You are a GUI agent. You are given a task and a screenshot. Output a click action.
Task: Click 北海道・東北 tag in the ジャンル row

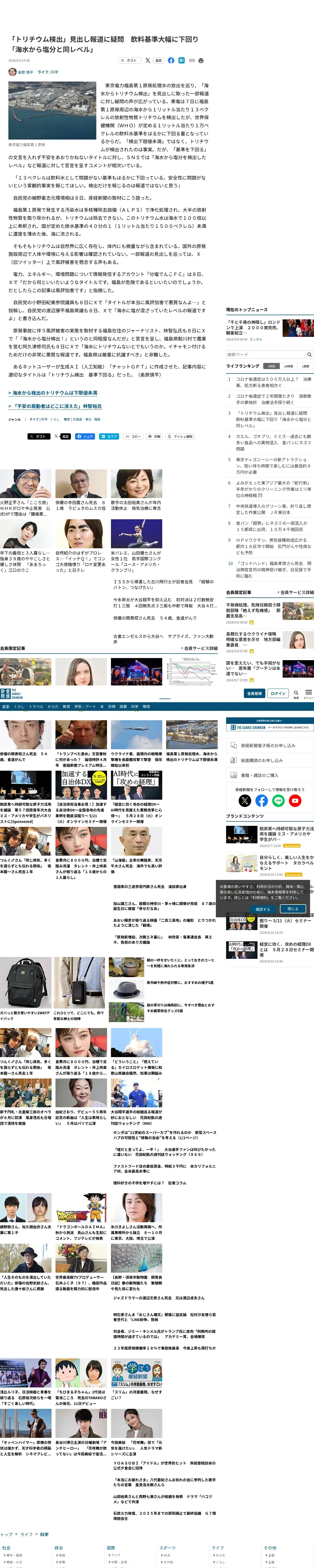[x=82, y=419]
